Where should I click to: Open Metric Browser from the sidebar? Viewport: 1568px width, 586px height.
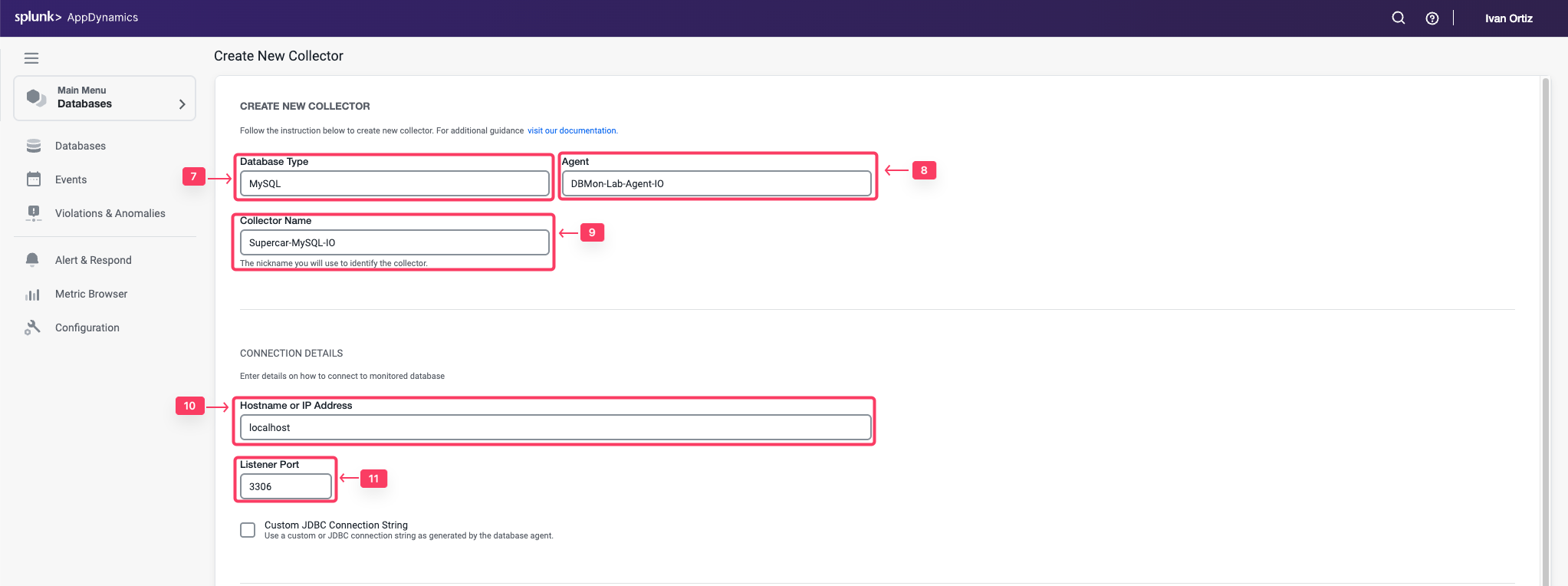tap(91, 294)
